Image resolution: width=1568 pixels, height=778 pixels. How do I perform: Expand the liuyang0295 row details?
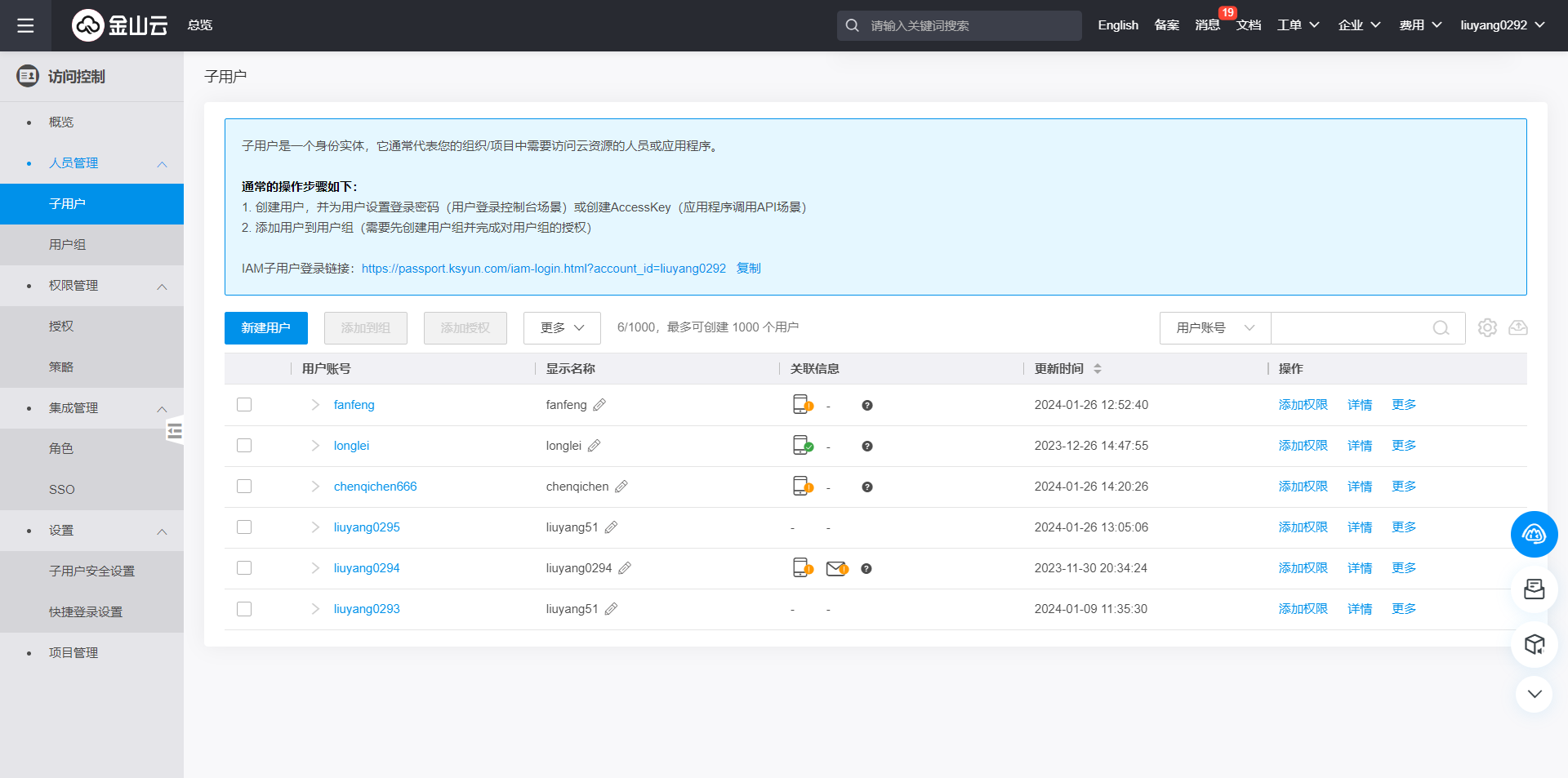[315, 527]
